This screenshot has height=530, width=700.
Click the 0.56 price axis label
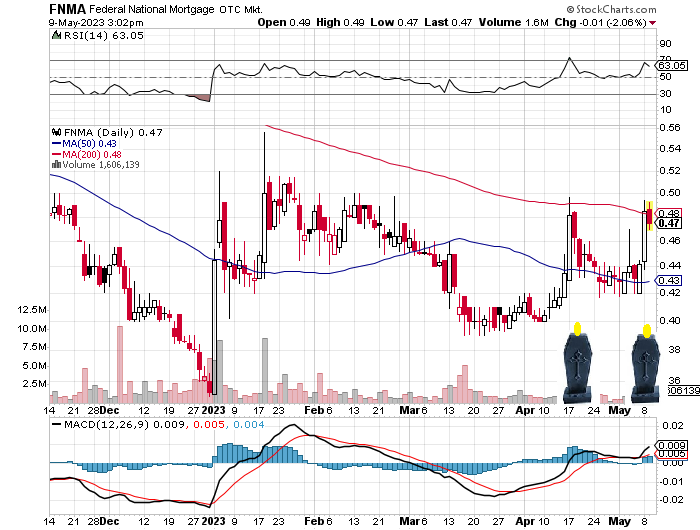pyautogui.click(x=670, y=128)
